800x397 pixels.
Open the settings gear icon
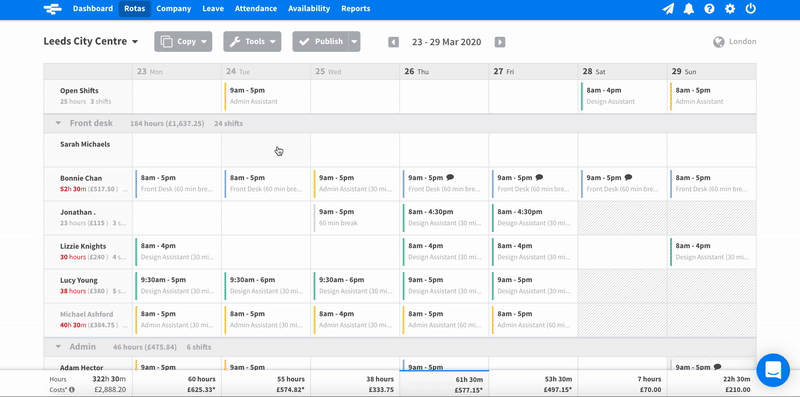(x=730, y=9)
